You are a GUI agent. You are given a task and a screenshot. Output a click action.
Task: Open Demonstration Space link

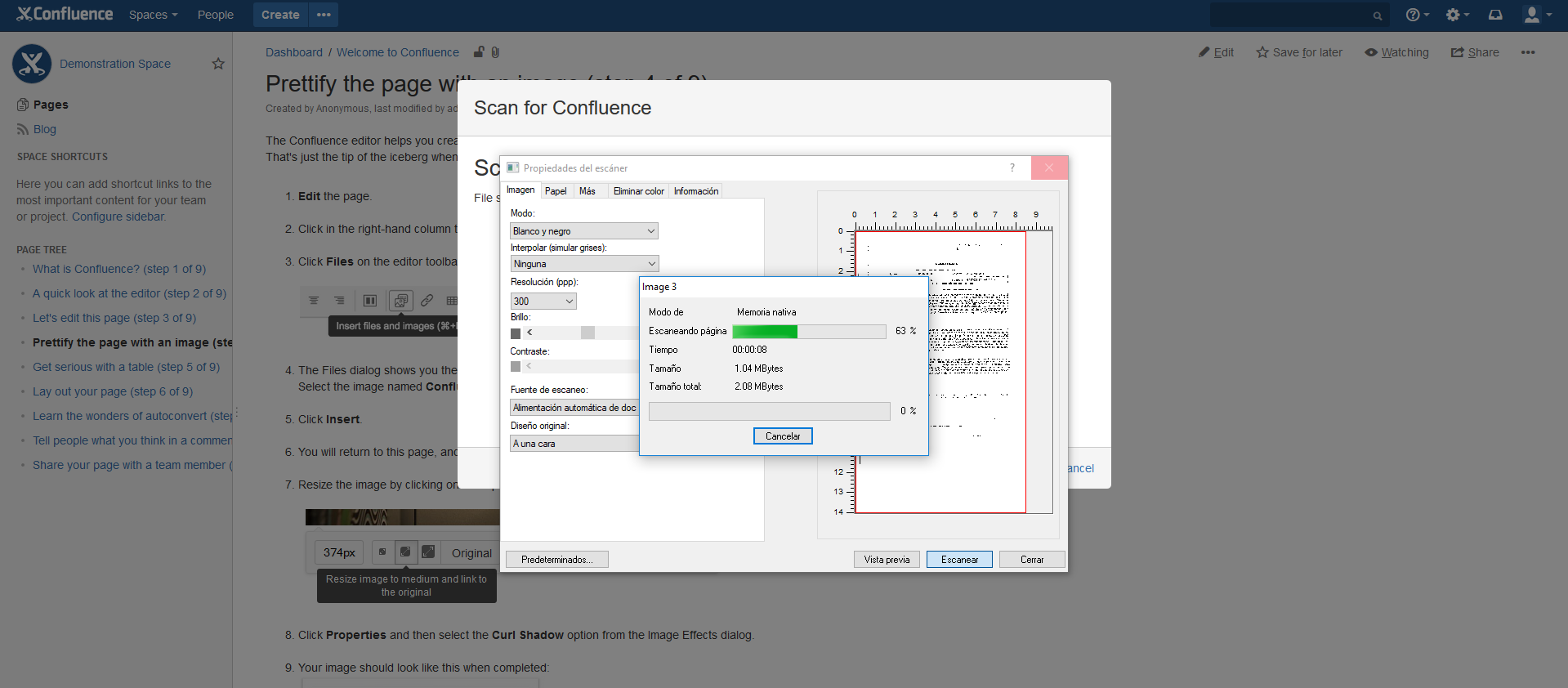pos(115,64)
